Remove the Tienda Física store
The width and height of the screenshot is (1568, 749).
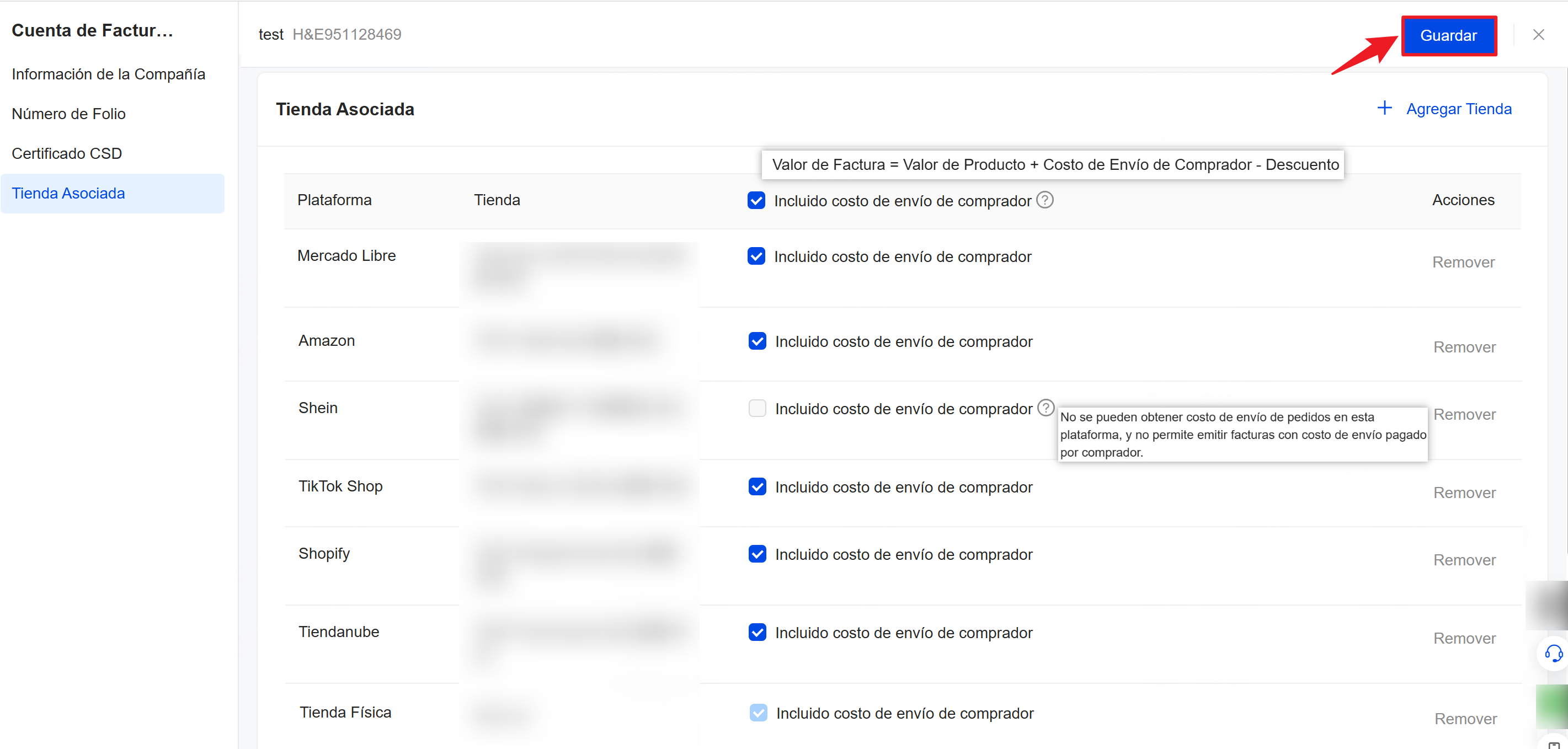[x=1465, y=719]
